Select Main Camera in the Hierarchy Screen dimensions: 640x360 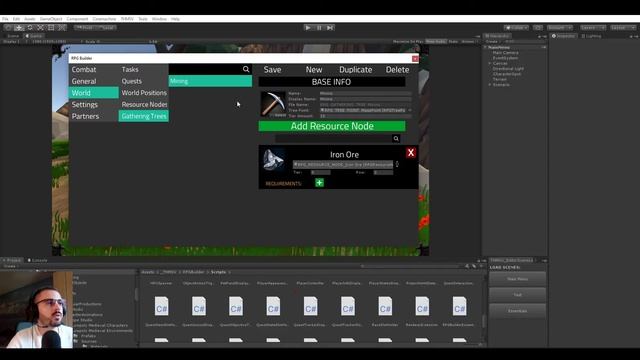(x=505, y=53)
